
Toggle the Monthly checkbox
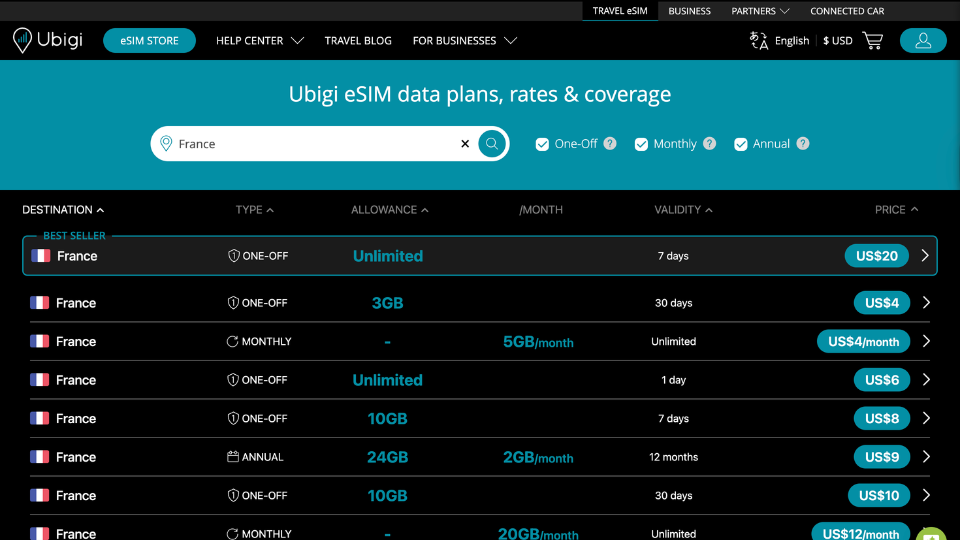pos(641,144)
